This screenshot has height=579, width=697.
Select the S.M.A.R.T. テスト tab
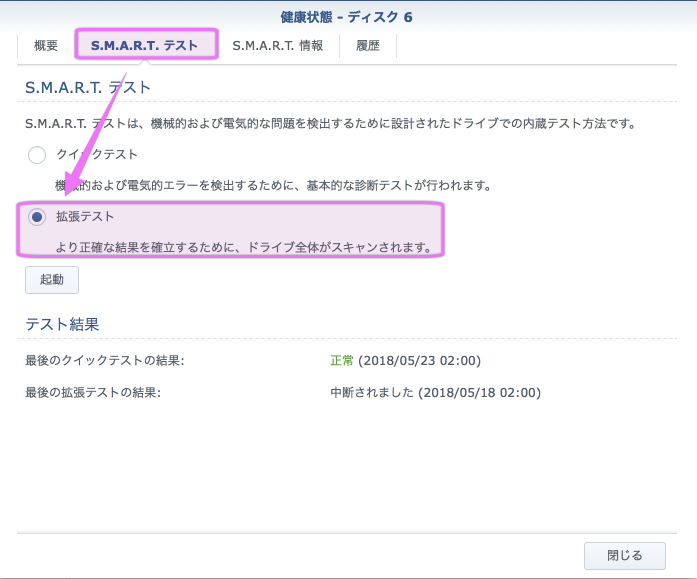(144, 46)
